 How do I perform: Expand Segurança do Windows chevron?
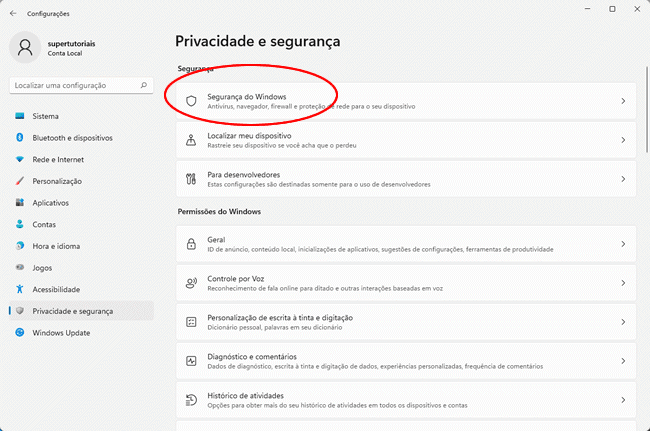pyautogui.click(x=623, y=101)
